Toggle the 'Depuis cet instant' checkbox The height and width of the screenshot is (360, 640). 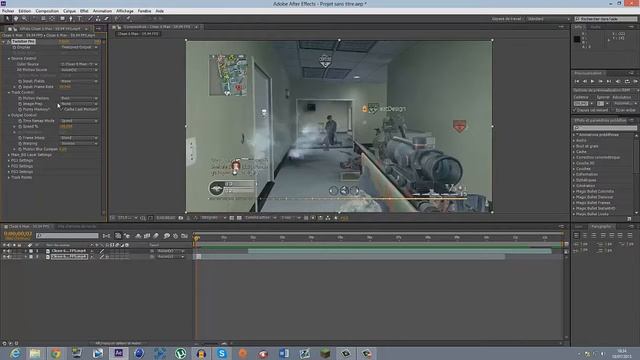tap(575, 110)
